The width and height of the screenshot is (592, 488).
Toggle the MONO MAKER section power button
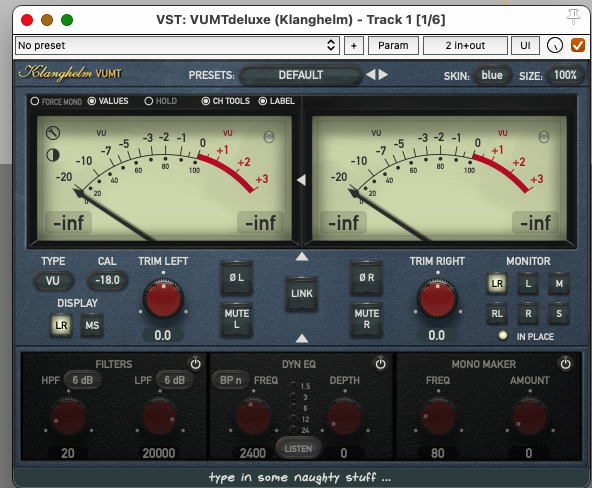pyautogui.click(x=565, y=364)
